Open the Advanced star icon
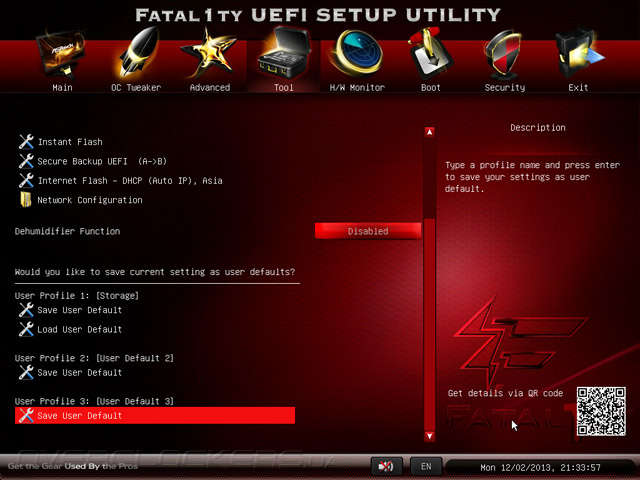640x480 pixels. [x=209, y=53]
